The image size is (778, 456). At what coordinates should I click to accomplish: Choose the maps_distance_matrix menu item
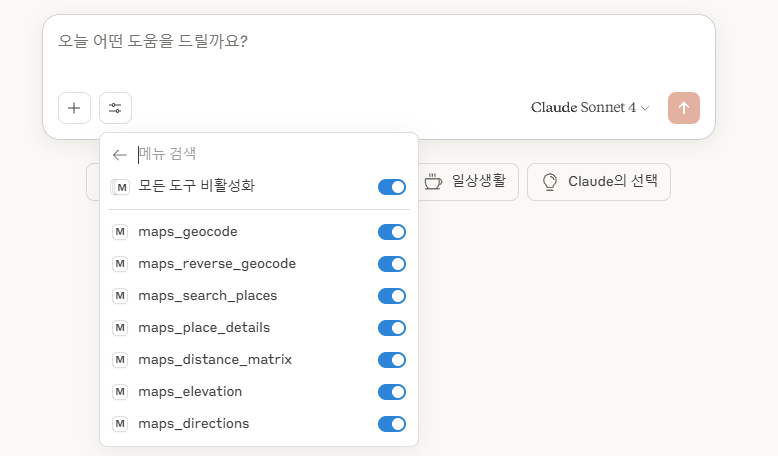[x=215, y=360]
